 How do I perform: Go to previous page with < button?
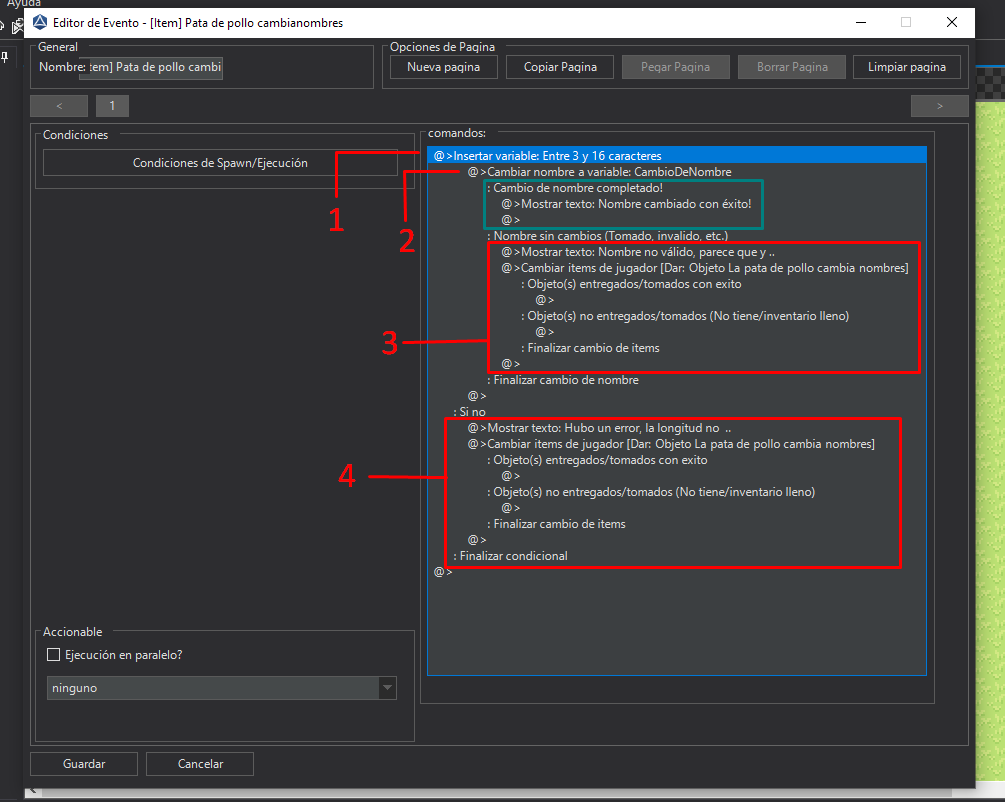(59, 106)
